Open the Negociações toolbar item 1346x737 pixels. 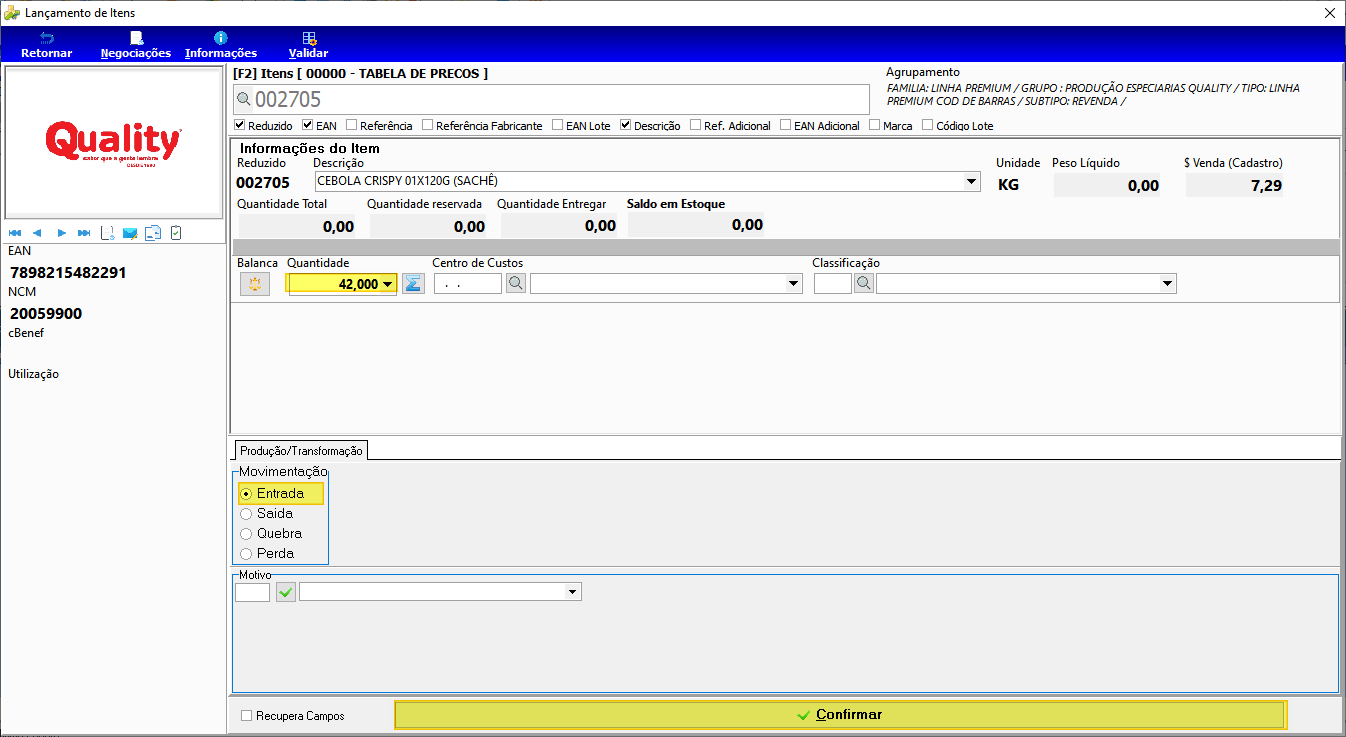click(136, 45)
